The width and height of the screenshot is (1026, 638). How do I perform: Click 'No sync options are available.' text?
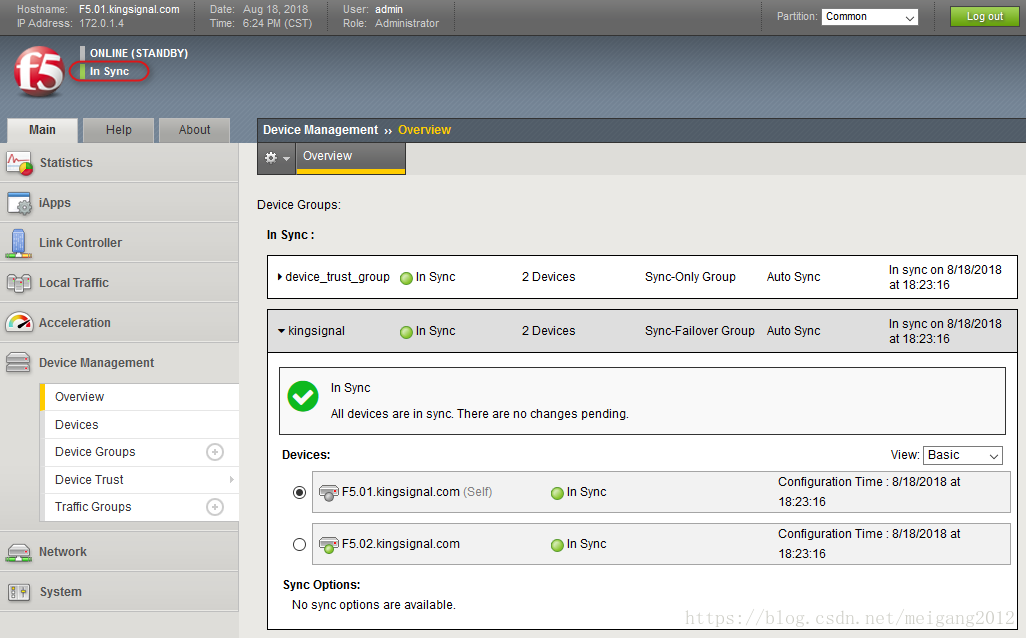tap(374, 605)
